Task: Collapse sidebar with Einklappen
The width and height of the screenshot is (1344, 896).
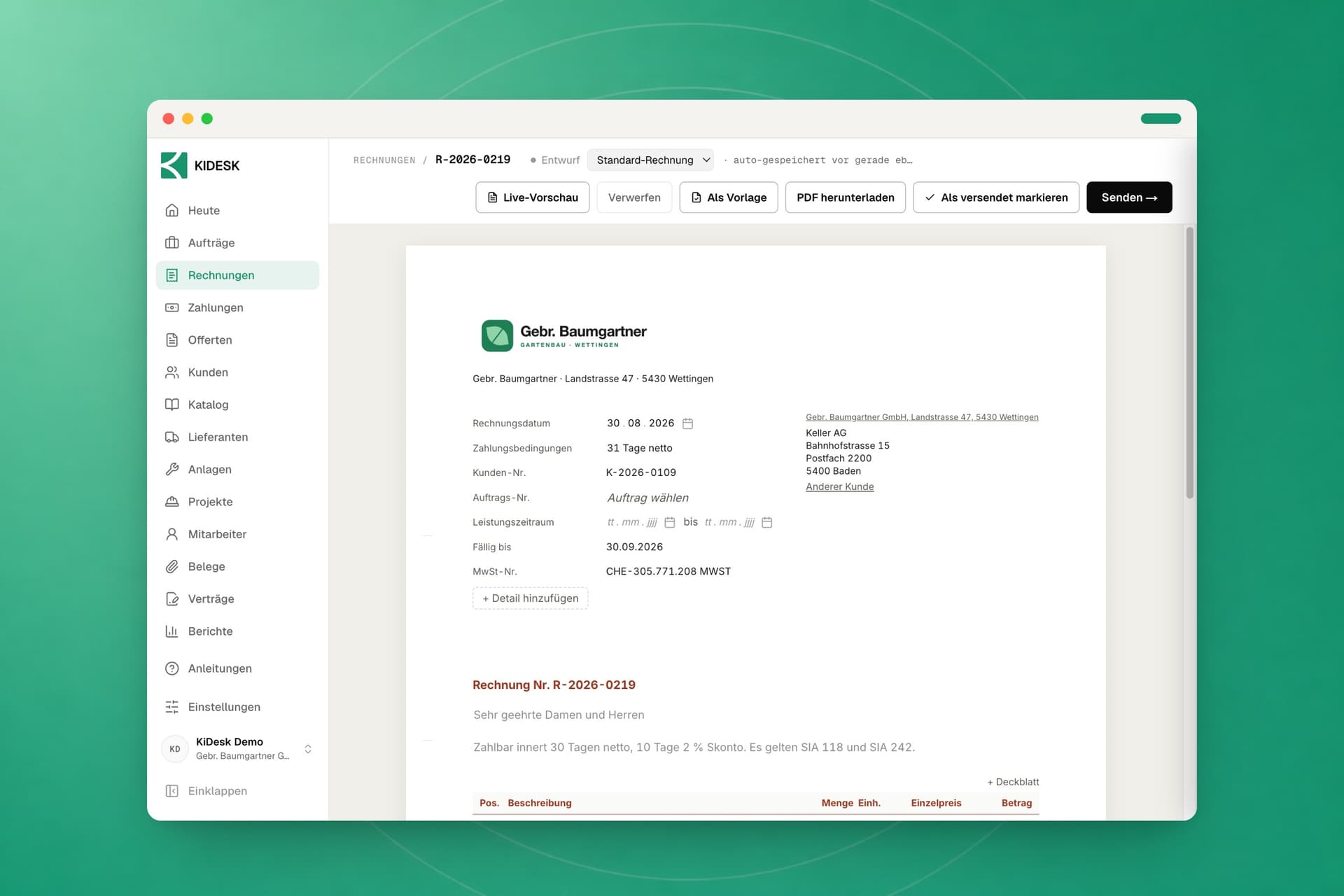Action: [206, 791]
